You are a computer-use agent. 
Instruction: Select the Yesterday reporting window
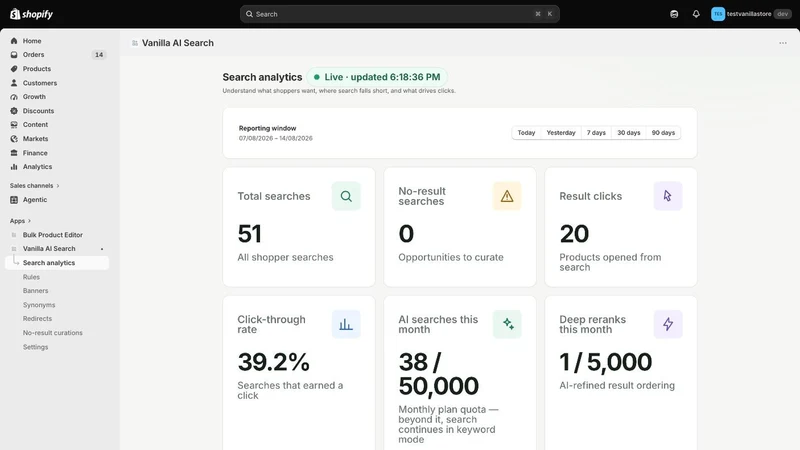561,133
